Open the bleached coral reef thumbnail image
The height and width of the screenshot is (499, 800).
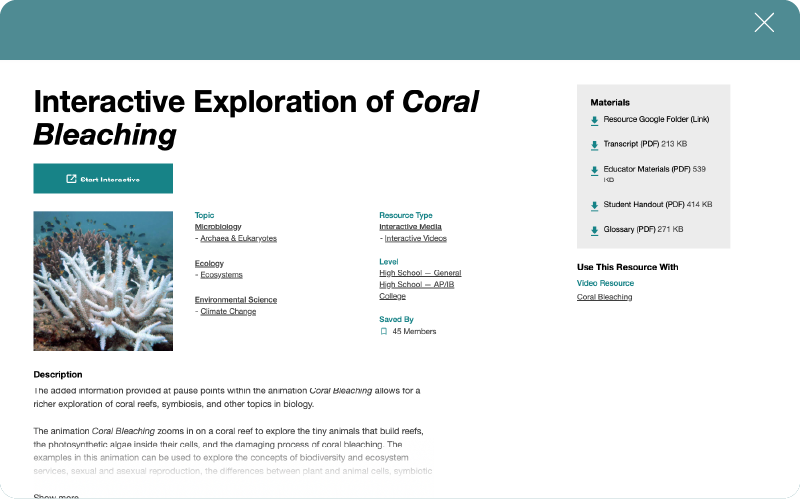103,281
